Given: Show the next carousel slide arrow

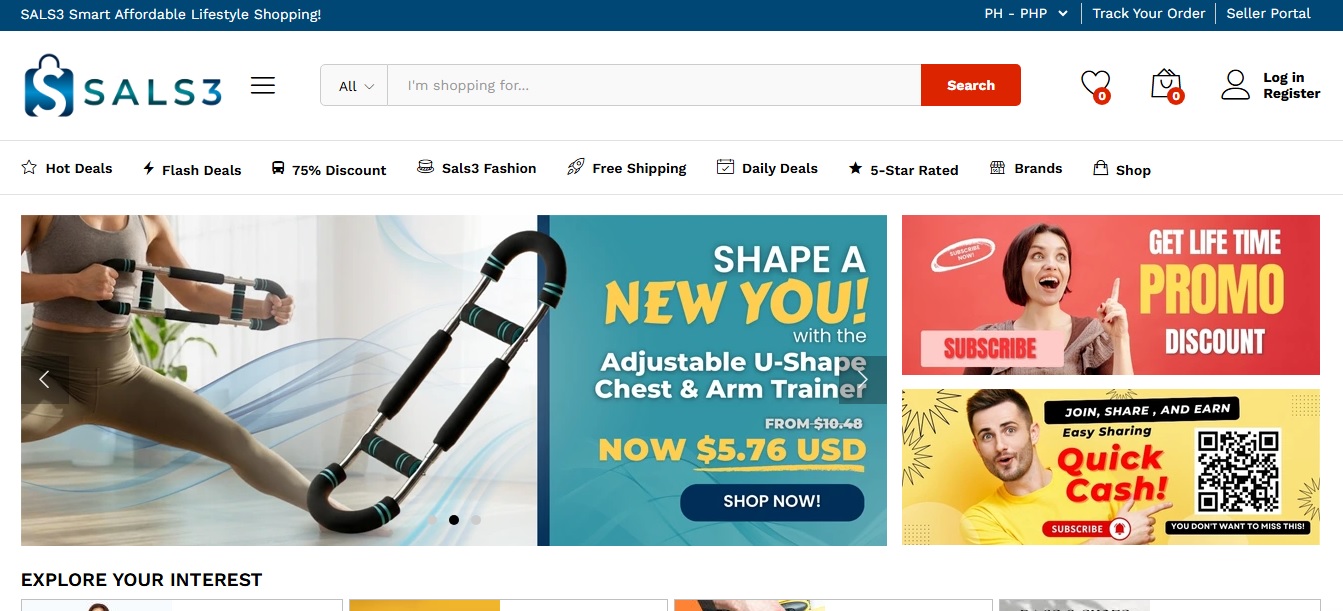Looking at the screenshot, I should 863,380.
